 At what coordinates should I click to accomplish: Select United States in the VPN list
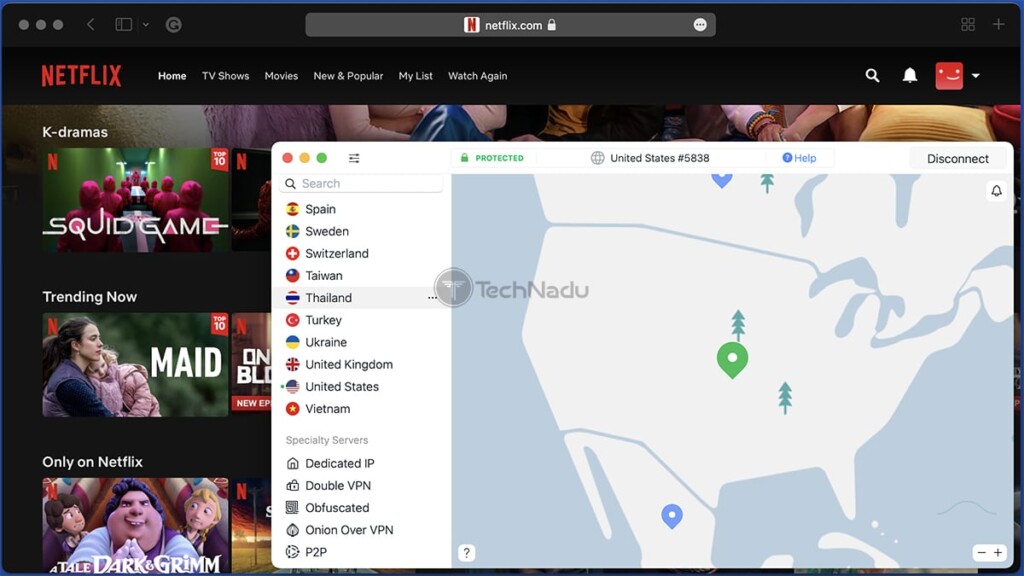coord(361,387)
